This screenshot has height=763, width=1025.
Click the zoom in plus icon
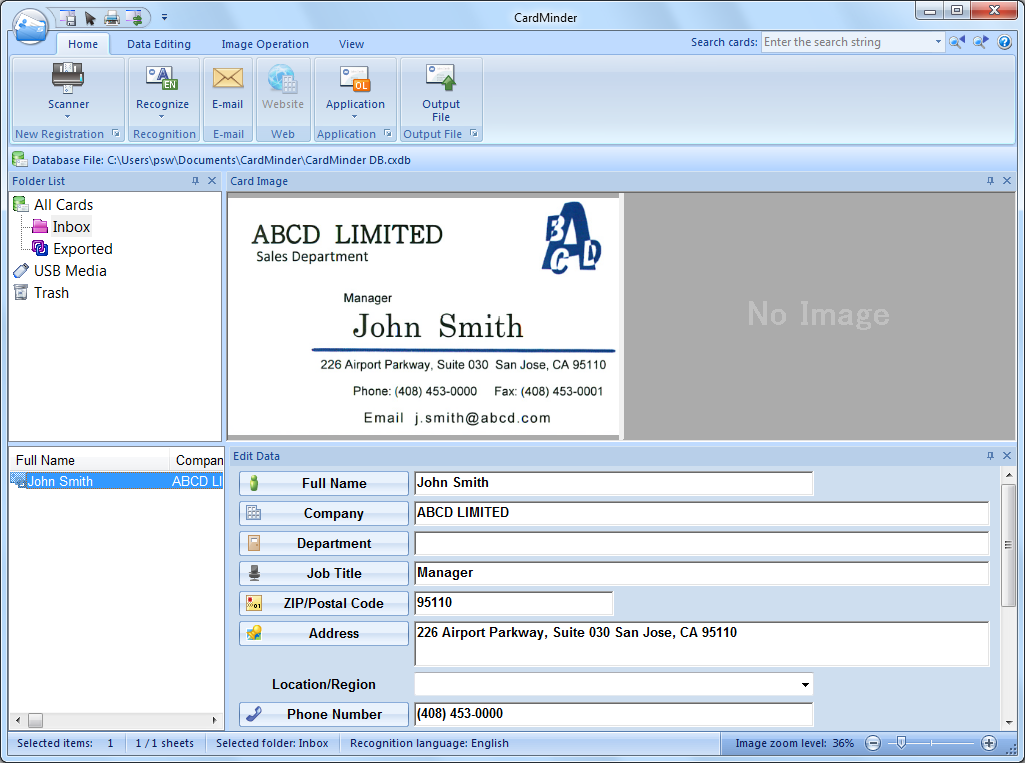(989, 743)
